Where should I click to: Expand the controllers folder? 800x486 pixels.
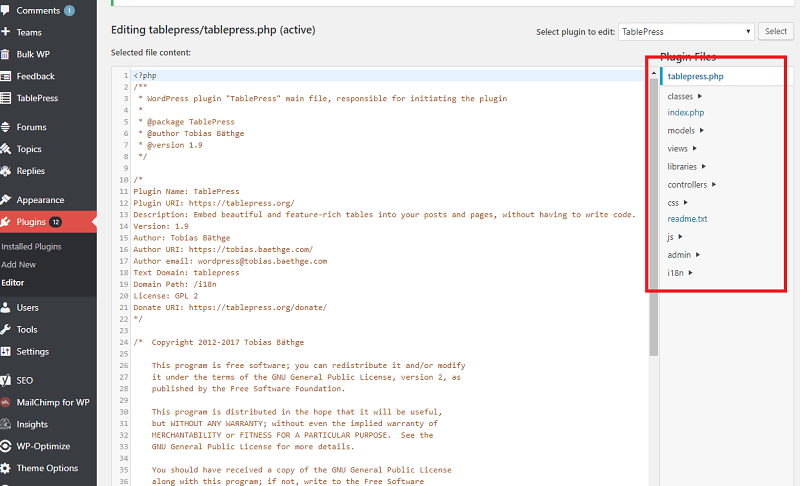(692, 185)
